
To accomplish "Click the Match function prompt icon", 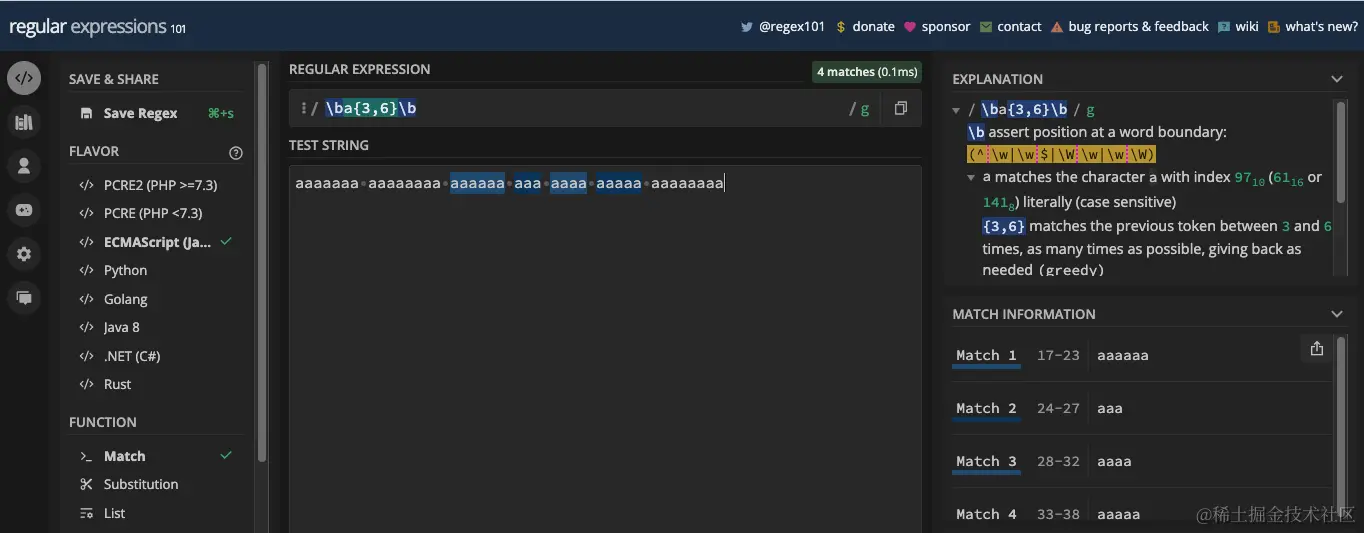I will tap(86, 456).
